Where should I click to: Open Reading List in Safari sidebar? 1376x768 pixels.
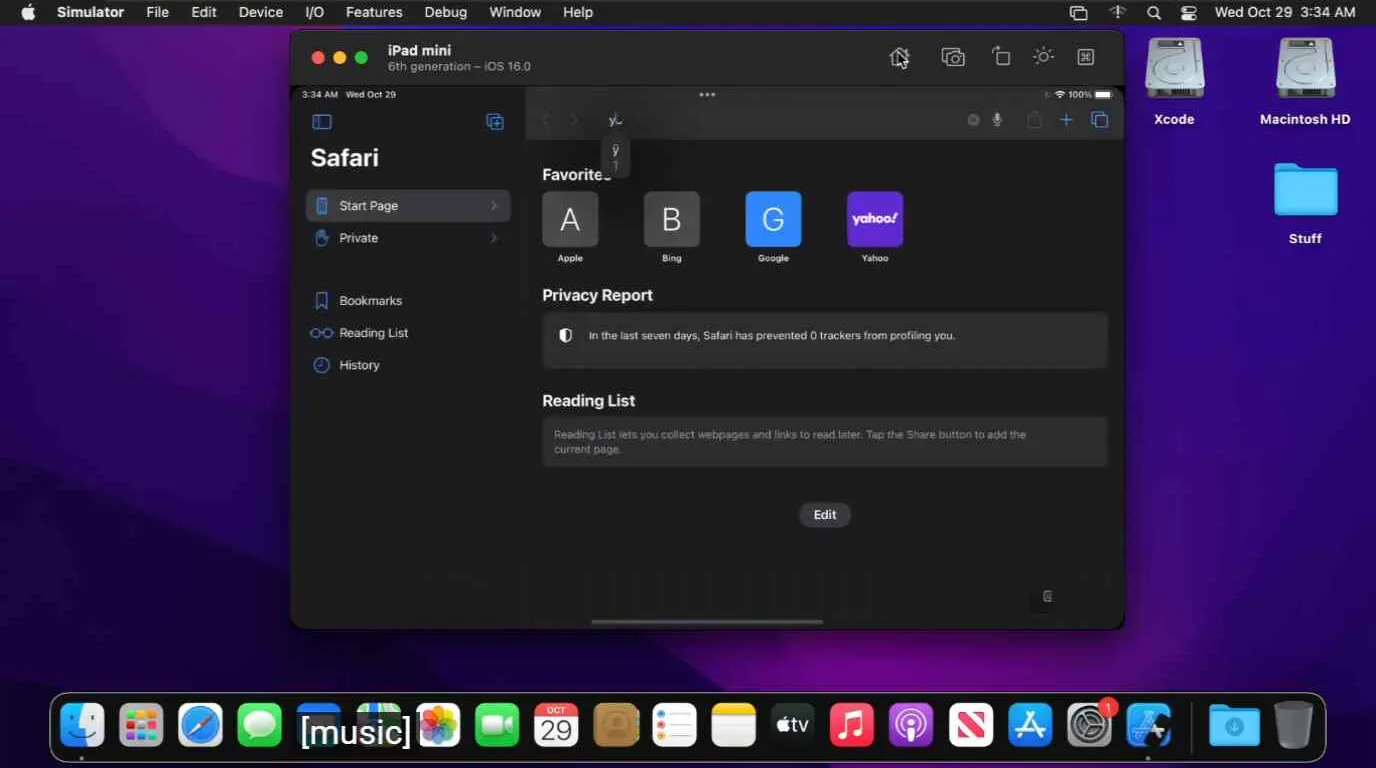(x=360, y=333)
